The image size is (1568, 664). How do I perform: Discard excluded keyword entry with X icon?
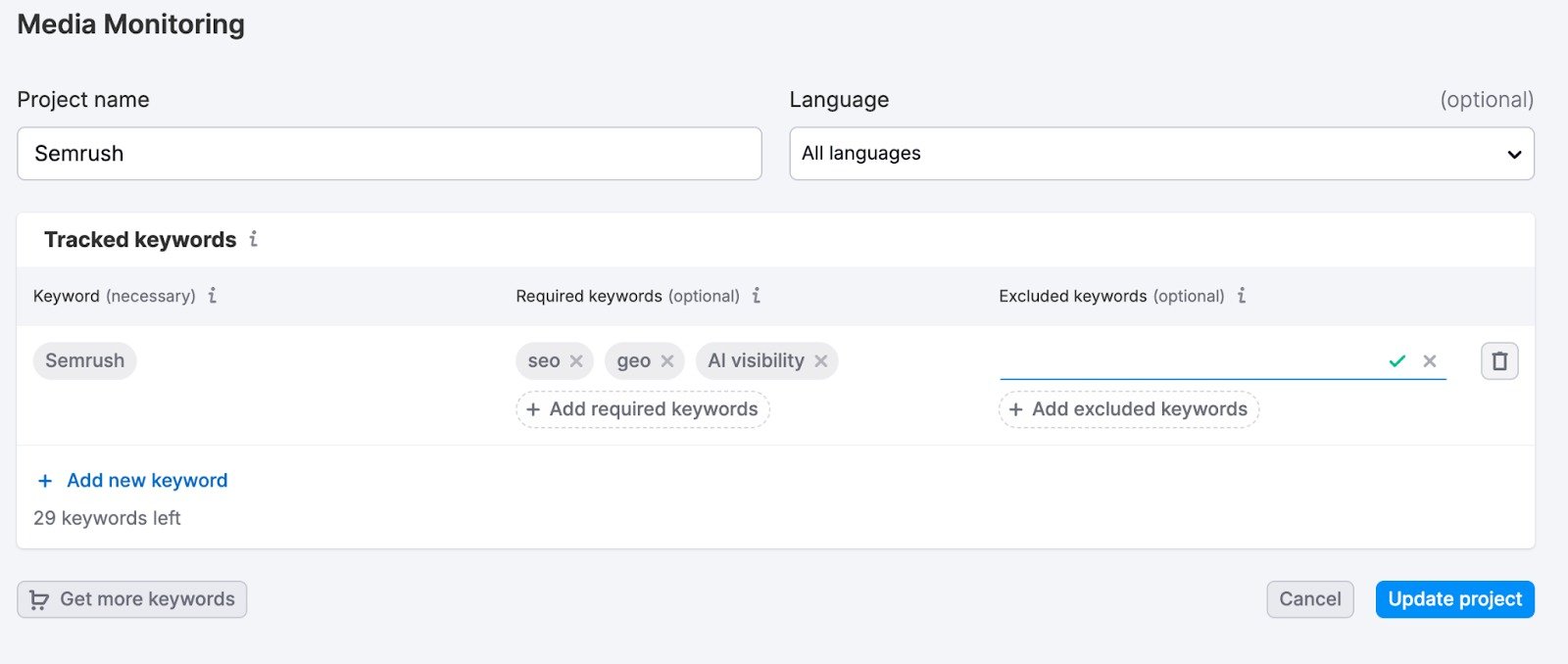point(1430,361)
